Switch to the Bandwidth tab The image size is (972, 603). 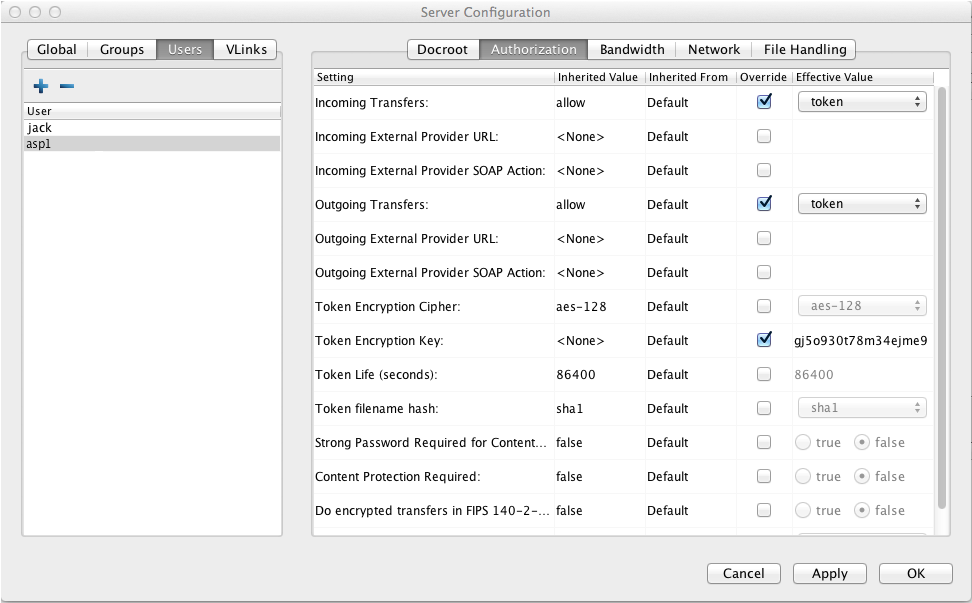click(x=632, y=49)
